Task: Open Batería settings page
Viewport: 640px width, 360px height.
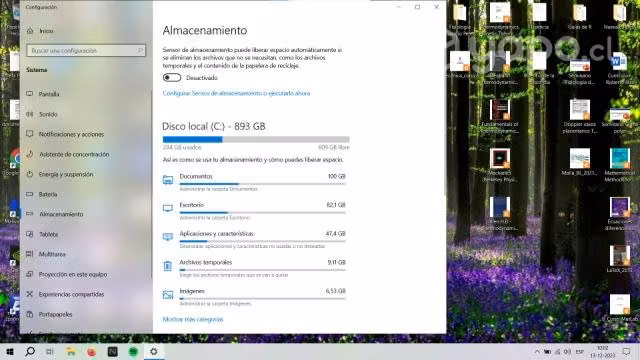Action: 42,194
